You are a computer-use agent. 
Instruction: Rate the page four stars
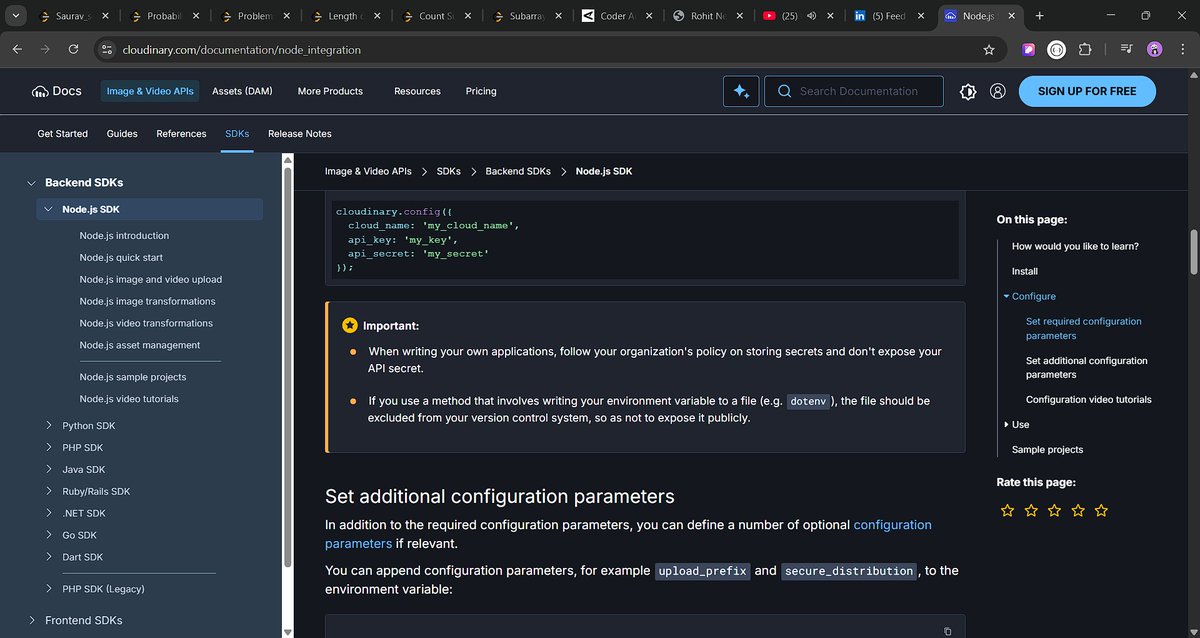pyautogui.click(x=1078, y=510)
